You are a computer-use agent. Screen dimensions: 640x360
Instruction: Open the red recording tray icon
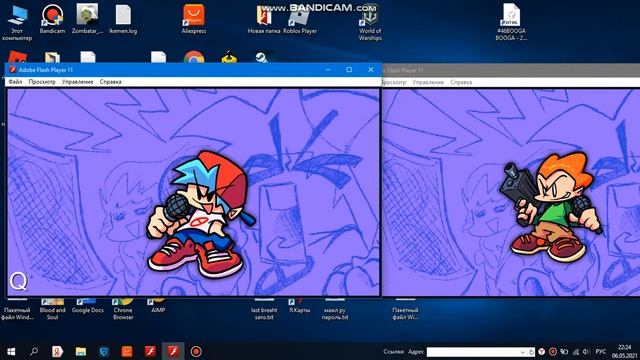point(553,351)
